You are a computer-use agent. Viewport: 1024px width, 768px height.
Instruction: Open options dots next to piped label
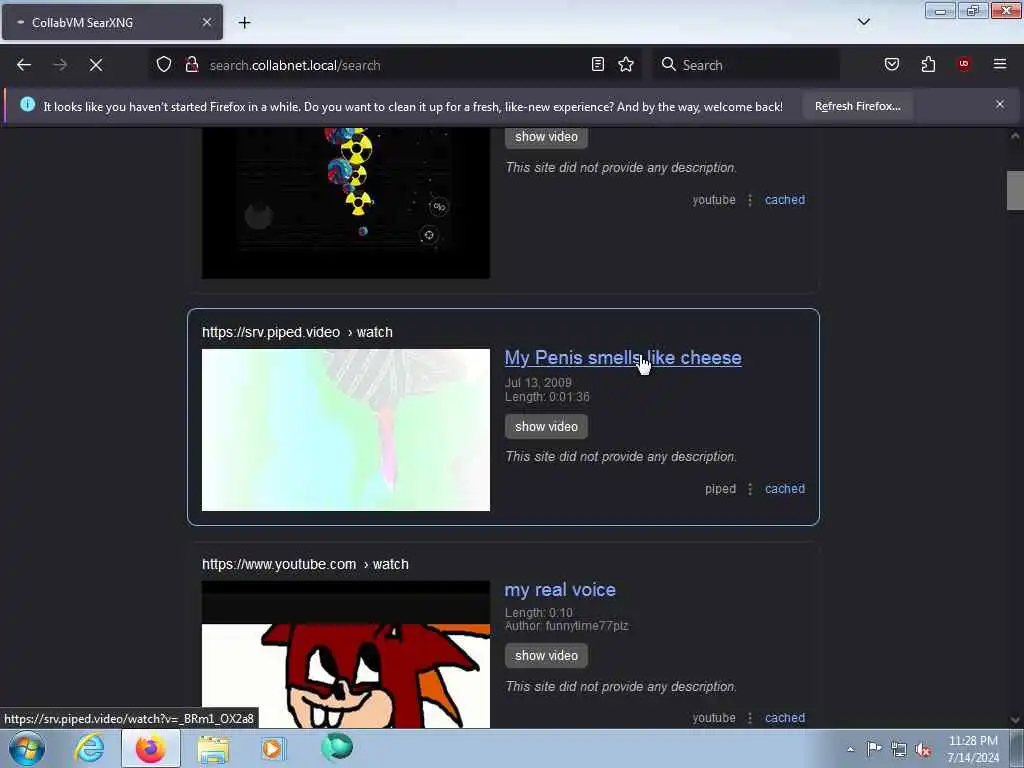(750, 489)
